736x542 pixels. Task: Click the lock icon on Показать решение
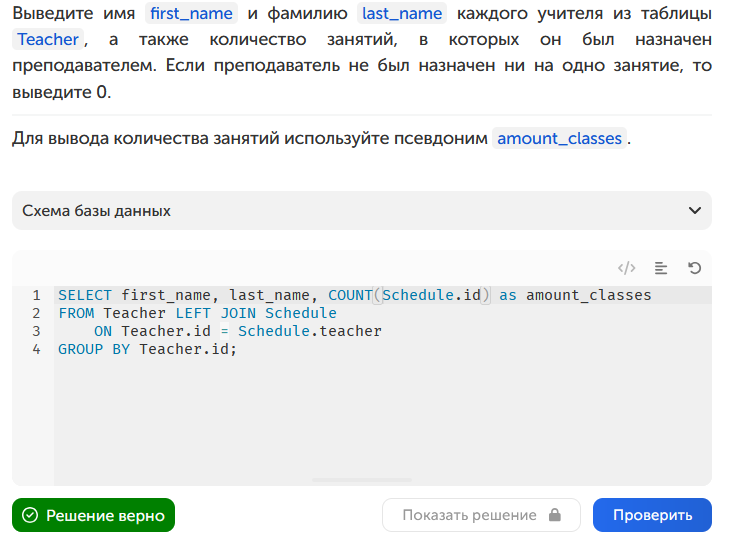(x=555, y=515)
